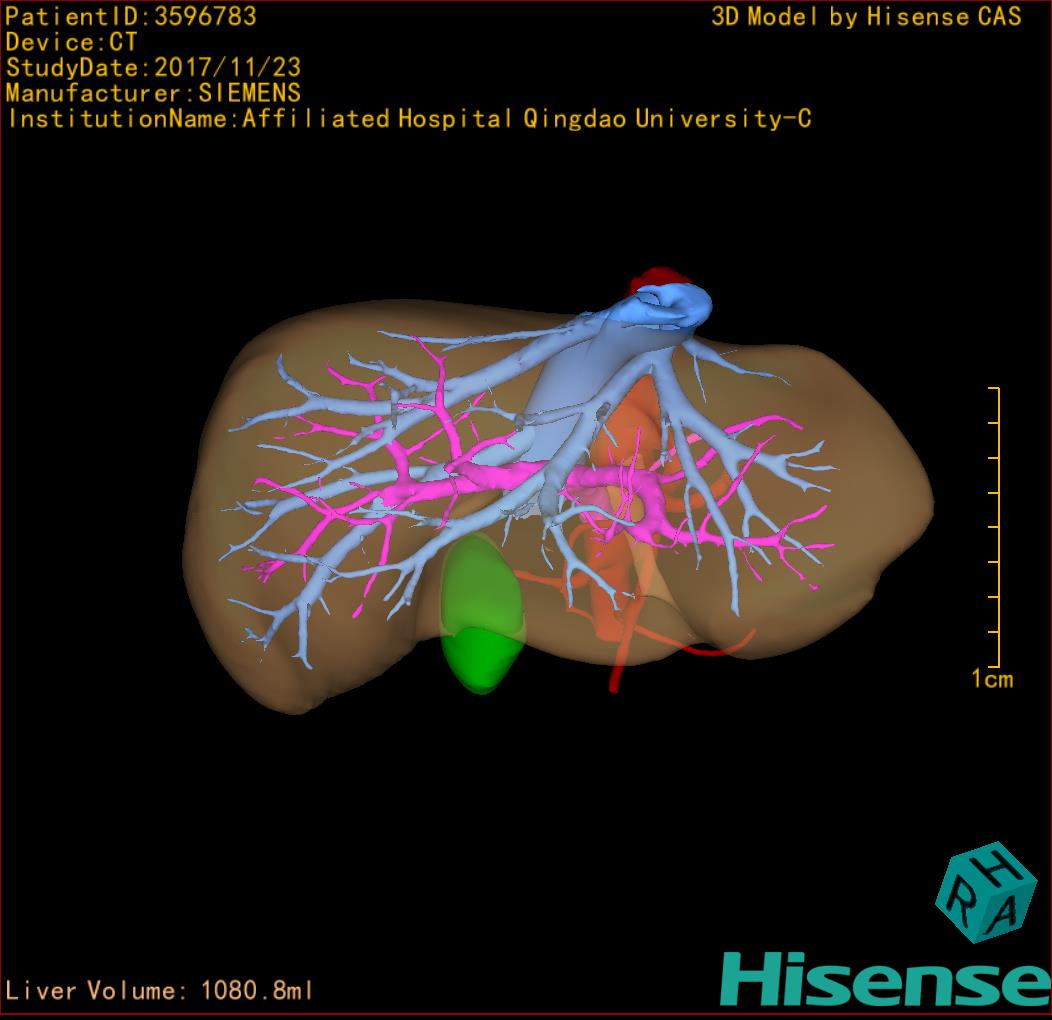
Task: Click the PatientID text overlay
Action: click(x=131, y=16)
